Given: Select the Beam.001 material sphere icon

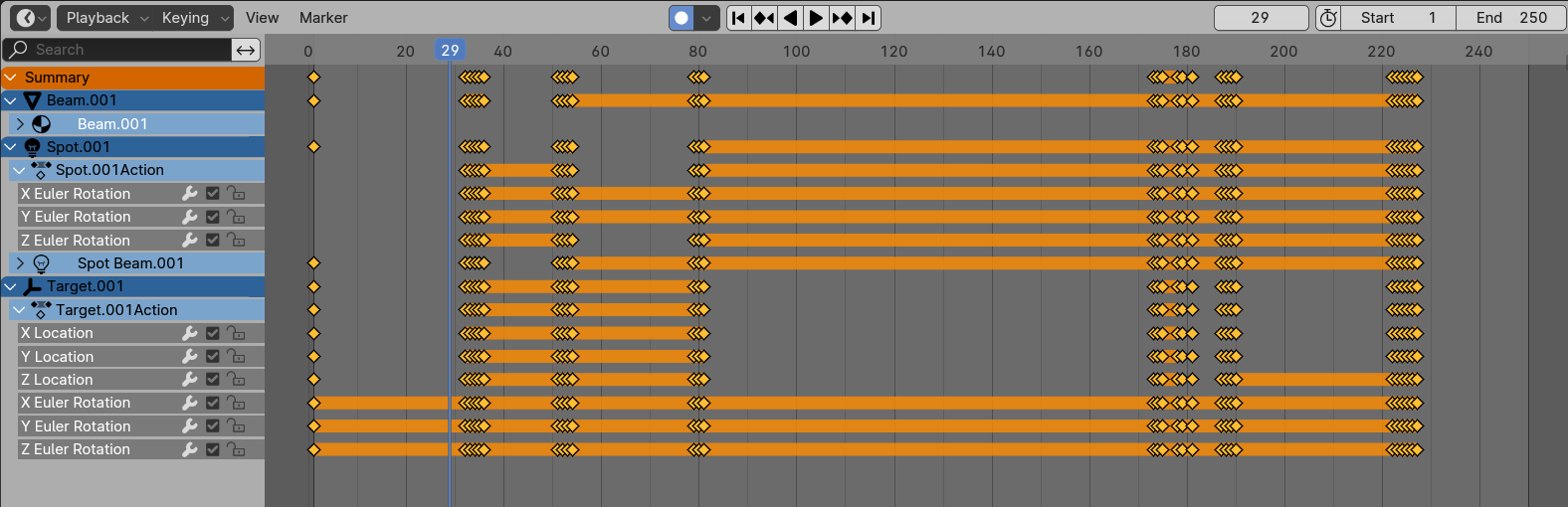Looking at the screenshot, I should coord(41,124).
